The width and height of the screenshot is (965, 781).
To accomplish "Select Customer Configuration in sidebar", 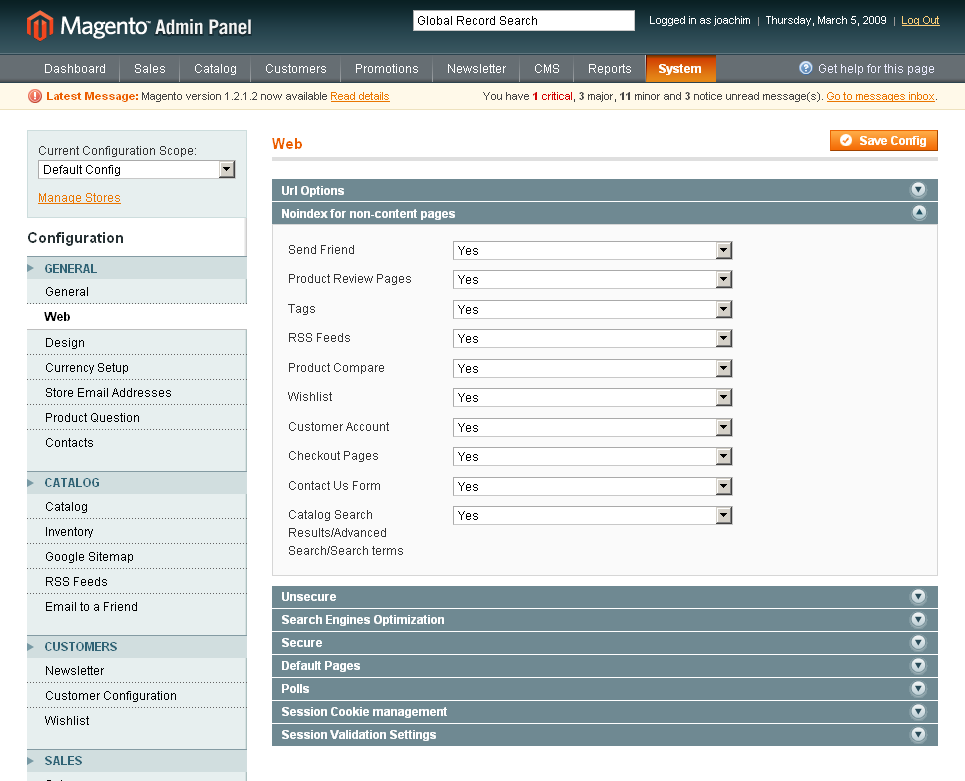I will (137, 695).
